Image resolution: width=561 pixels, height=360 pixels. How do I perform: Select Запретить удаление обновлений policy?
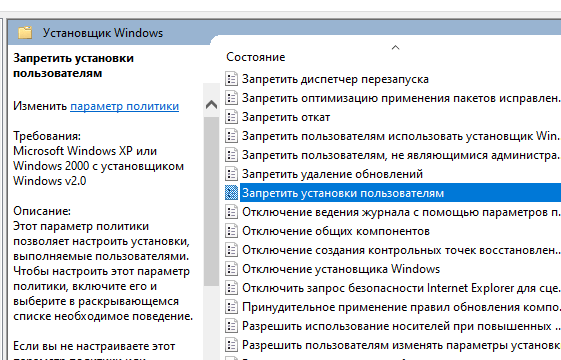332,174
